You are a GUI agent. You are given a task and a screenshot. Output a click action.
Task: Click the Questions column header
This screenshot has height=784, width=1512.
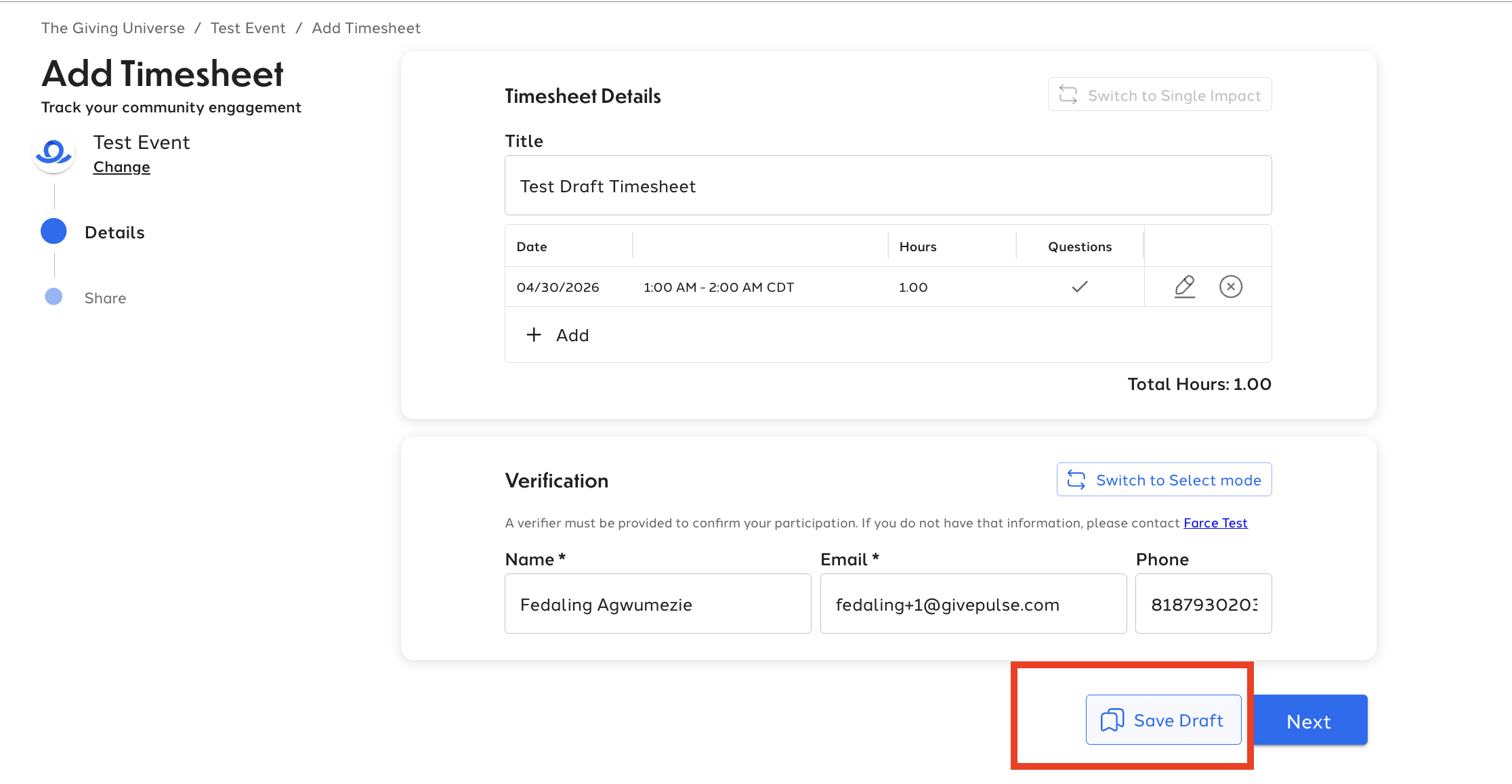[1080, 246]
